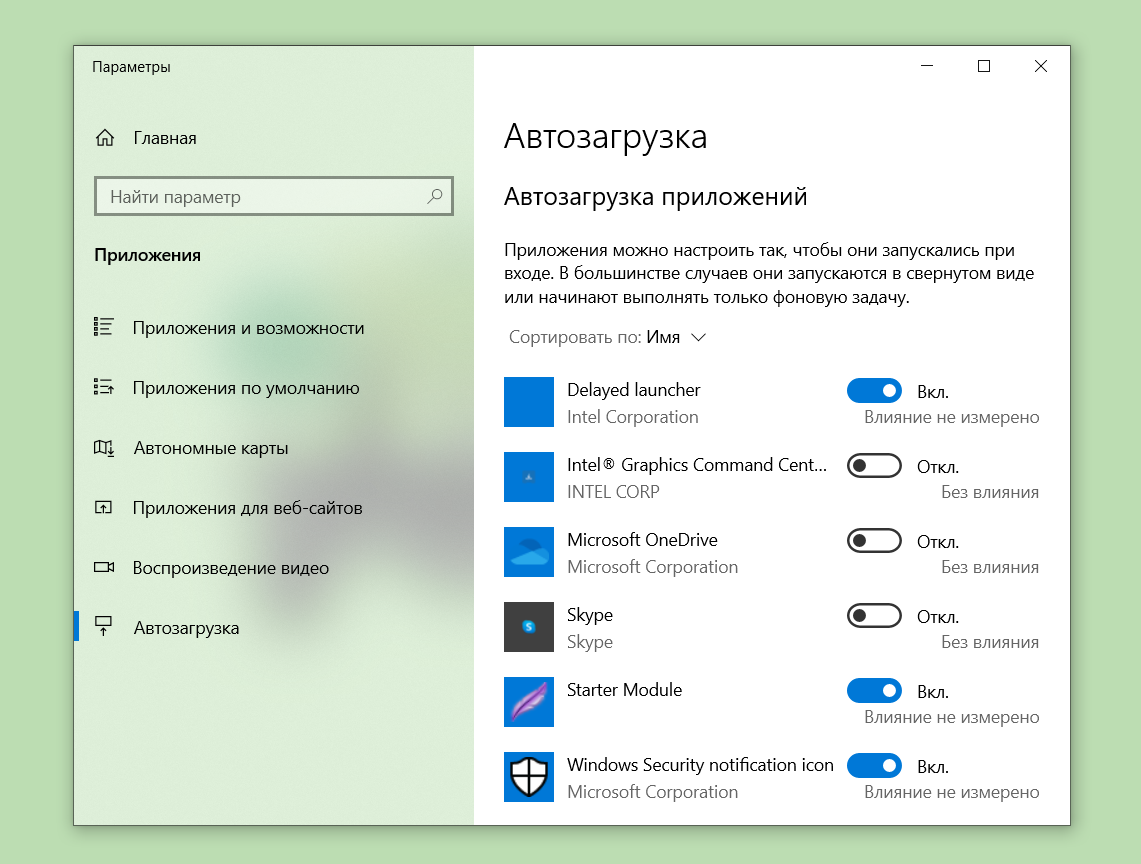
Task: Click the Windows Security notification icon name
Action: (x=700, y=765)
